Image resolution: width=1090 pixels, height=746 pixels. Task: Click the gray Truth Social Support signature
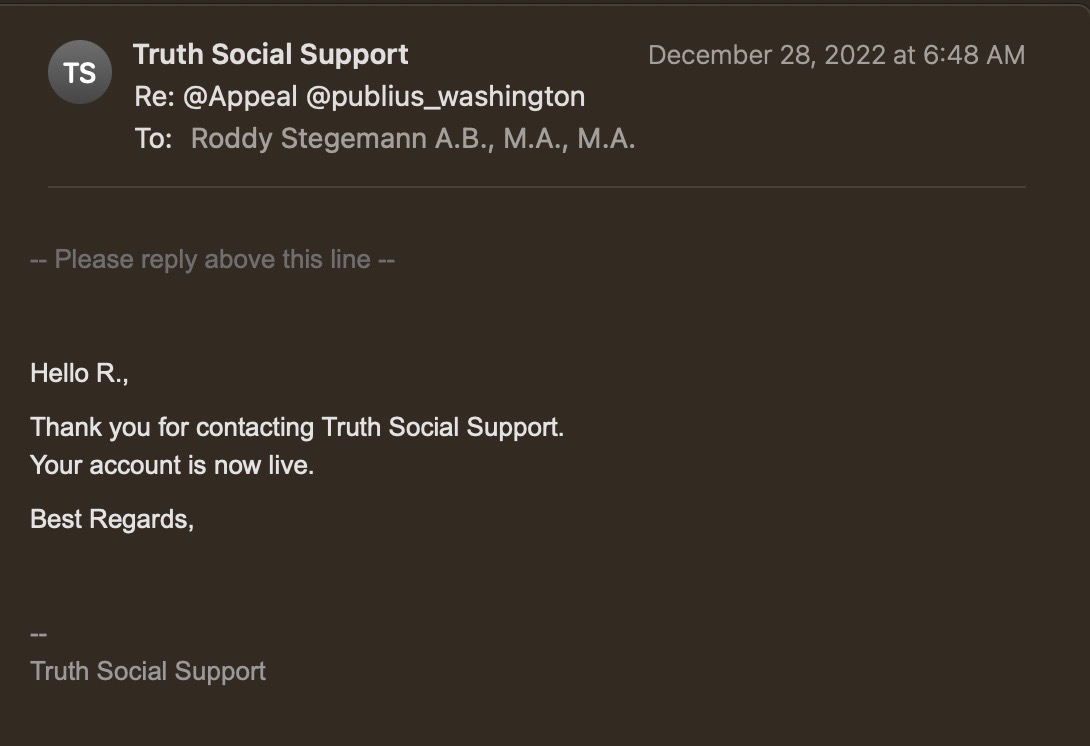(x=148, y=671)
